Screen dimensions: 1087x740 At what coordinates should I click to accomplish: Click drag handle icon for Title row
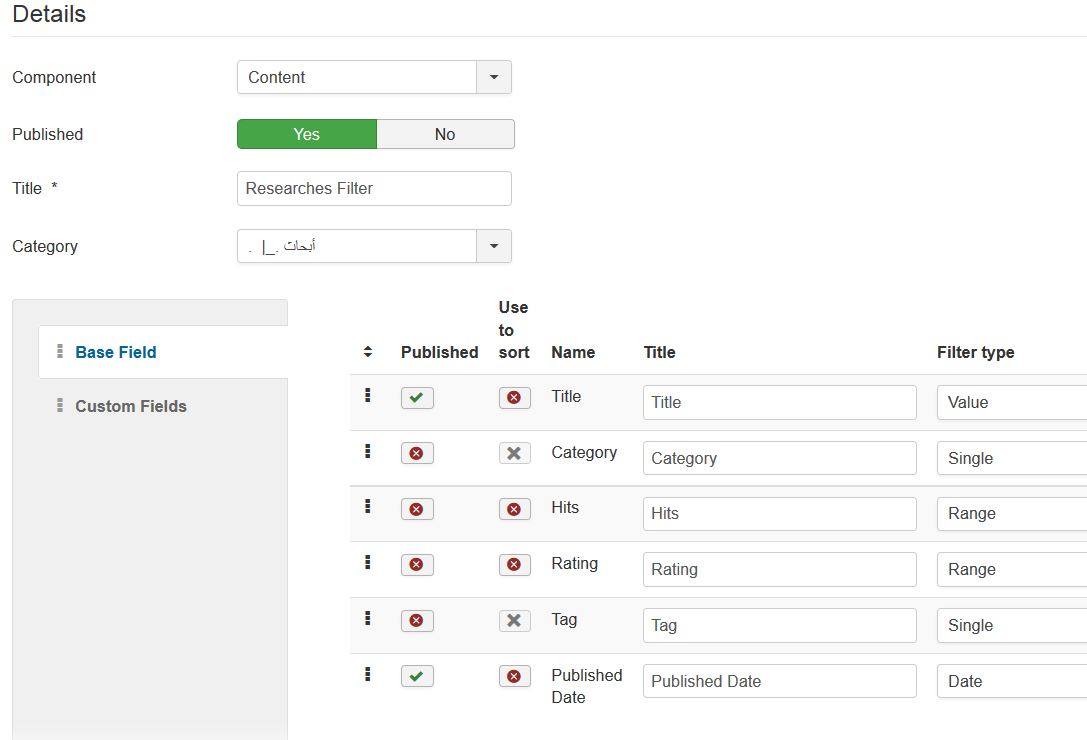[x=368, y=396]
